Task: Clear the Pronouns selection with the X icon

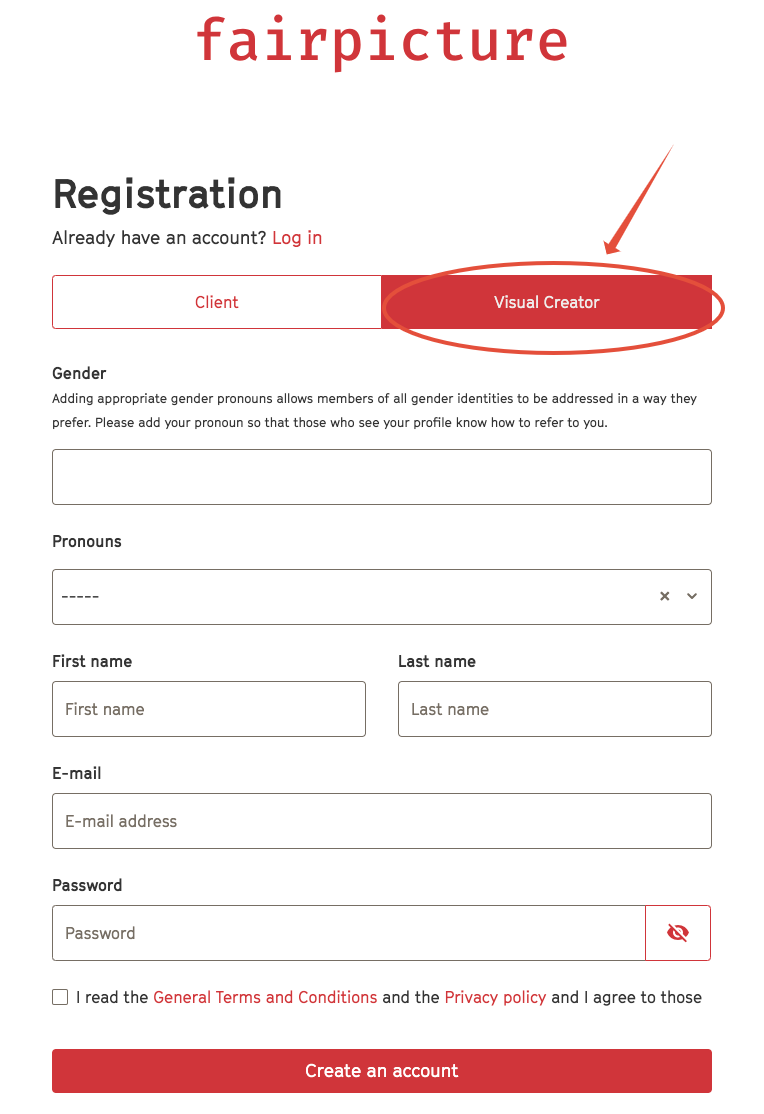Action: coord(665,596)
